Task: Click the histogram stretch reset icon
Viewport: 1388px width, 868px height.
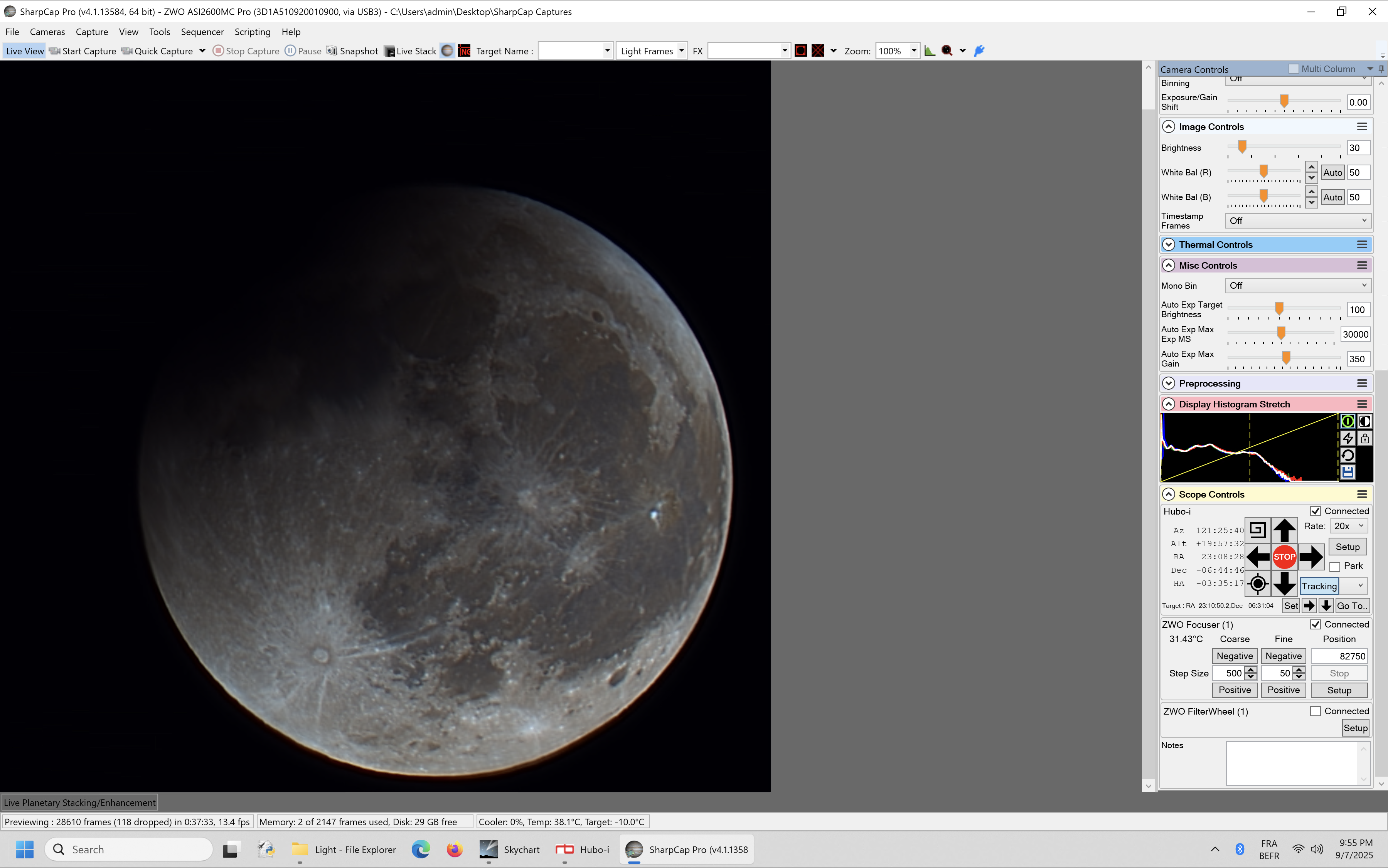Action: pos(1347,455)
